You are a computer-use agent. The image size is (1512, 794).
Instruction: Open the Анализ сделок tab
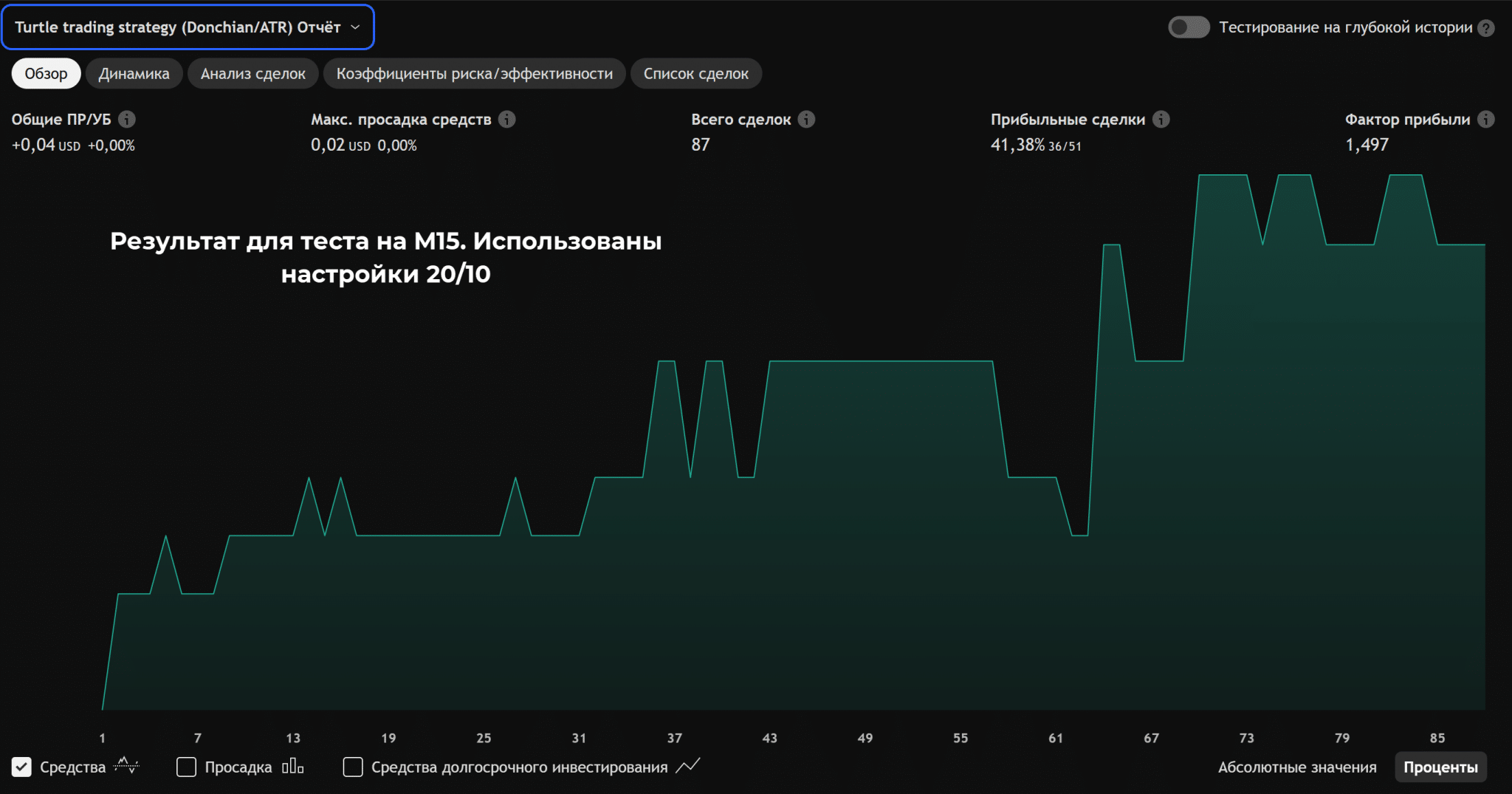(252, 74)
